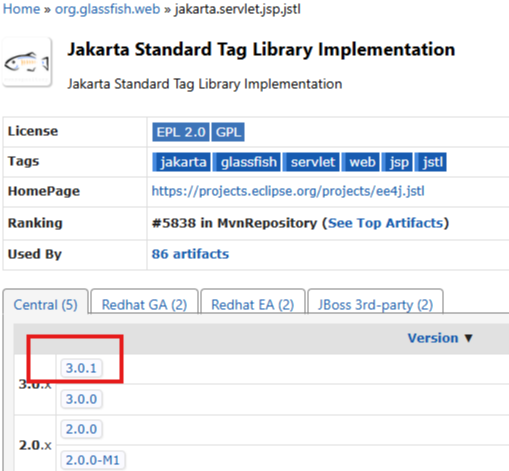The height and width of the screenshot is (471, 509).
Task: Click the License row label
Action: [33, 131]
